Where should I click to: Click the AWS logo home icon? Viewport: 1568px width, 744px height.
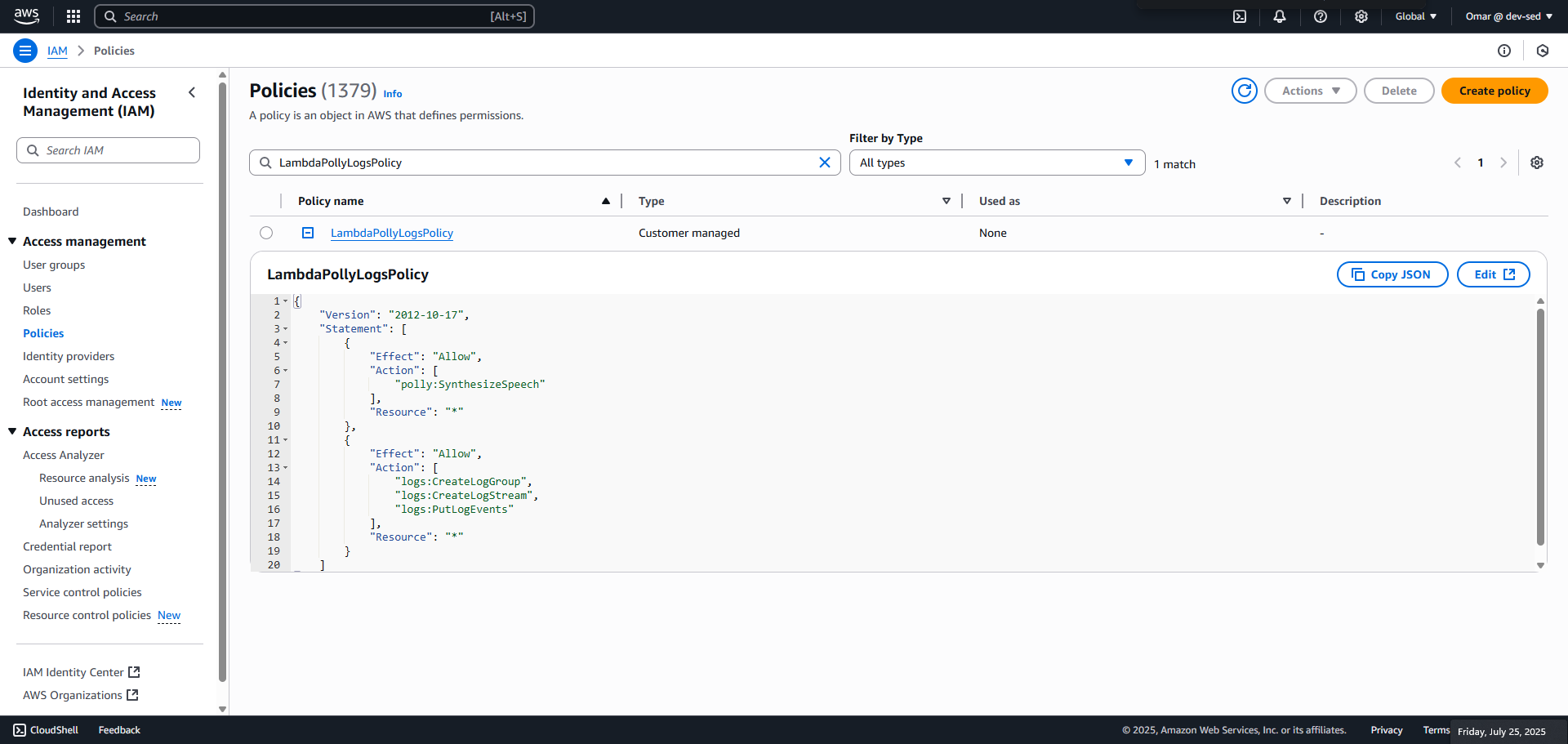point(26,16)
